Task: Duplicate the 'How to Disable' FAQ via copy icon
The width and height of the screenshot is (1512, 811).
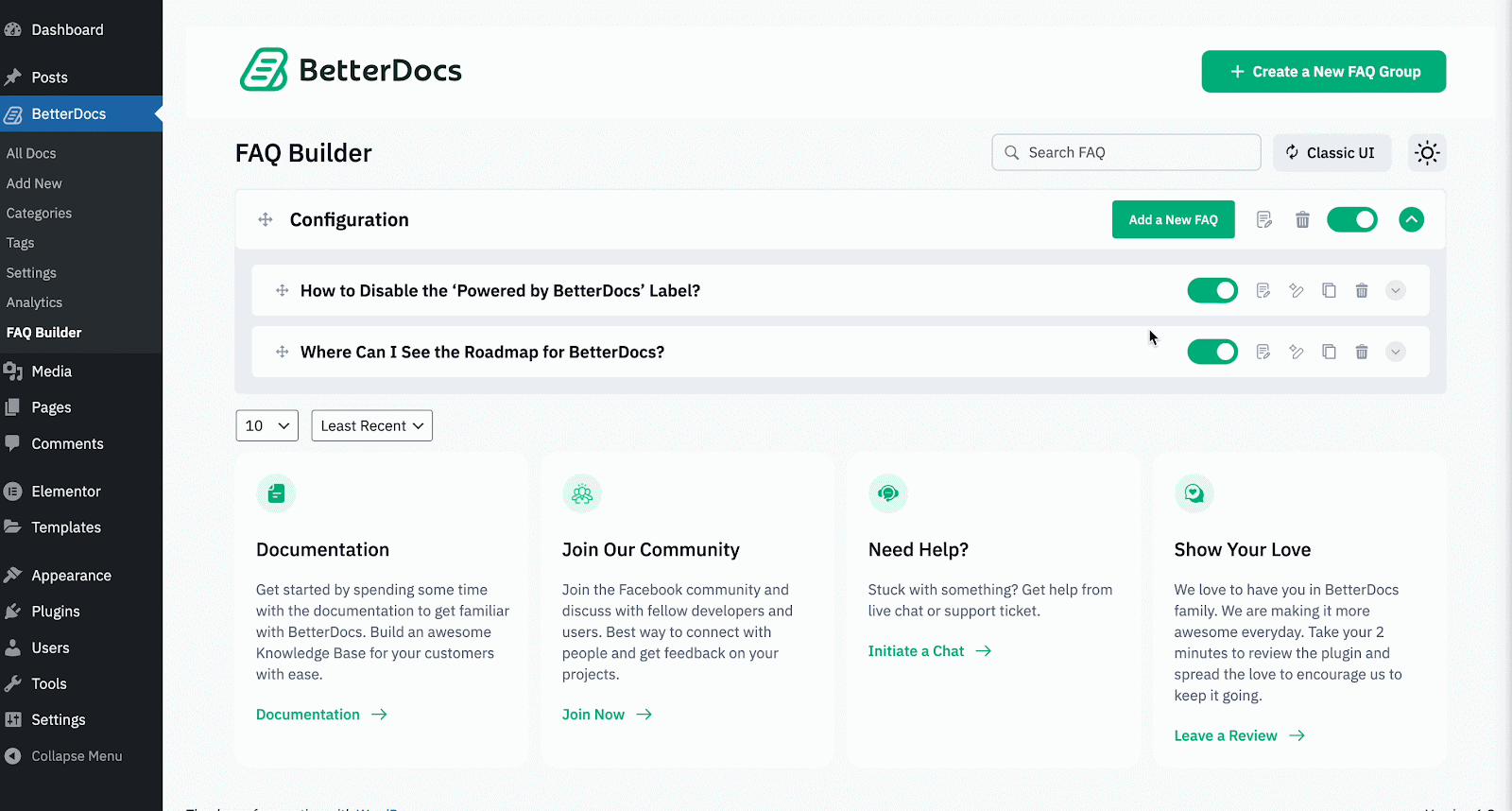Action: 1329,290
